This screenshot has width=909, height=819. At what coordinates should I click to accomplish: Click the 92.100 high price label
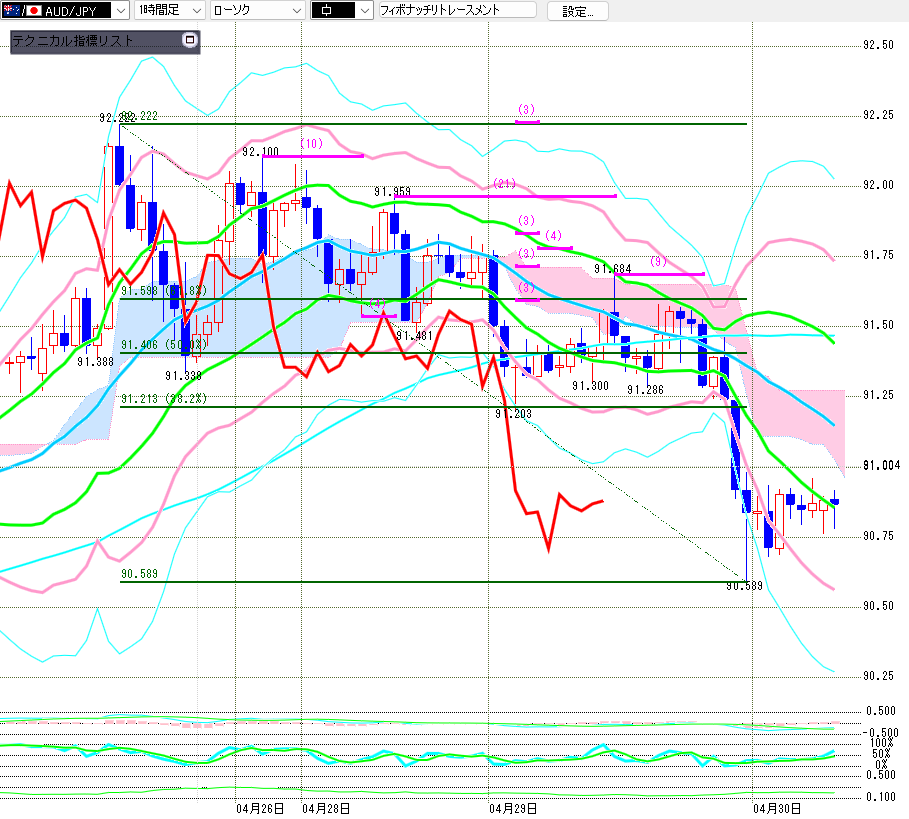[260, 152]
